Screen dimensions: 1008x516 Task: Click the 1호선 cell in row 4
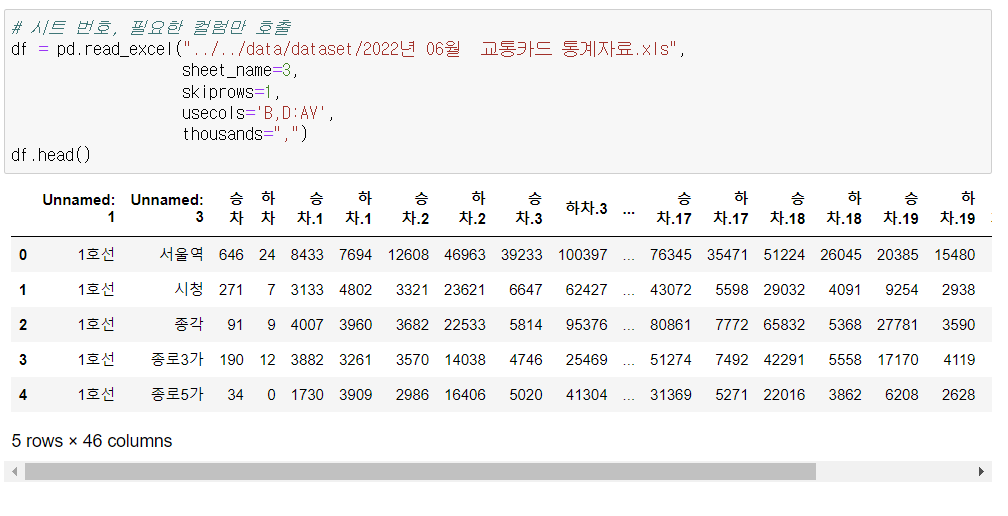pos(96,395)
